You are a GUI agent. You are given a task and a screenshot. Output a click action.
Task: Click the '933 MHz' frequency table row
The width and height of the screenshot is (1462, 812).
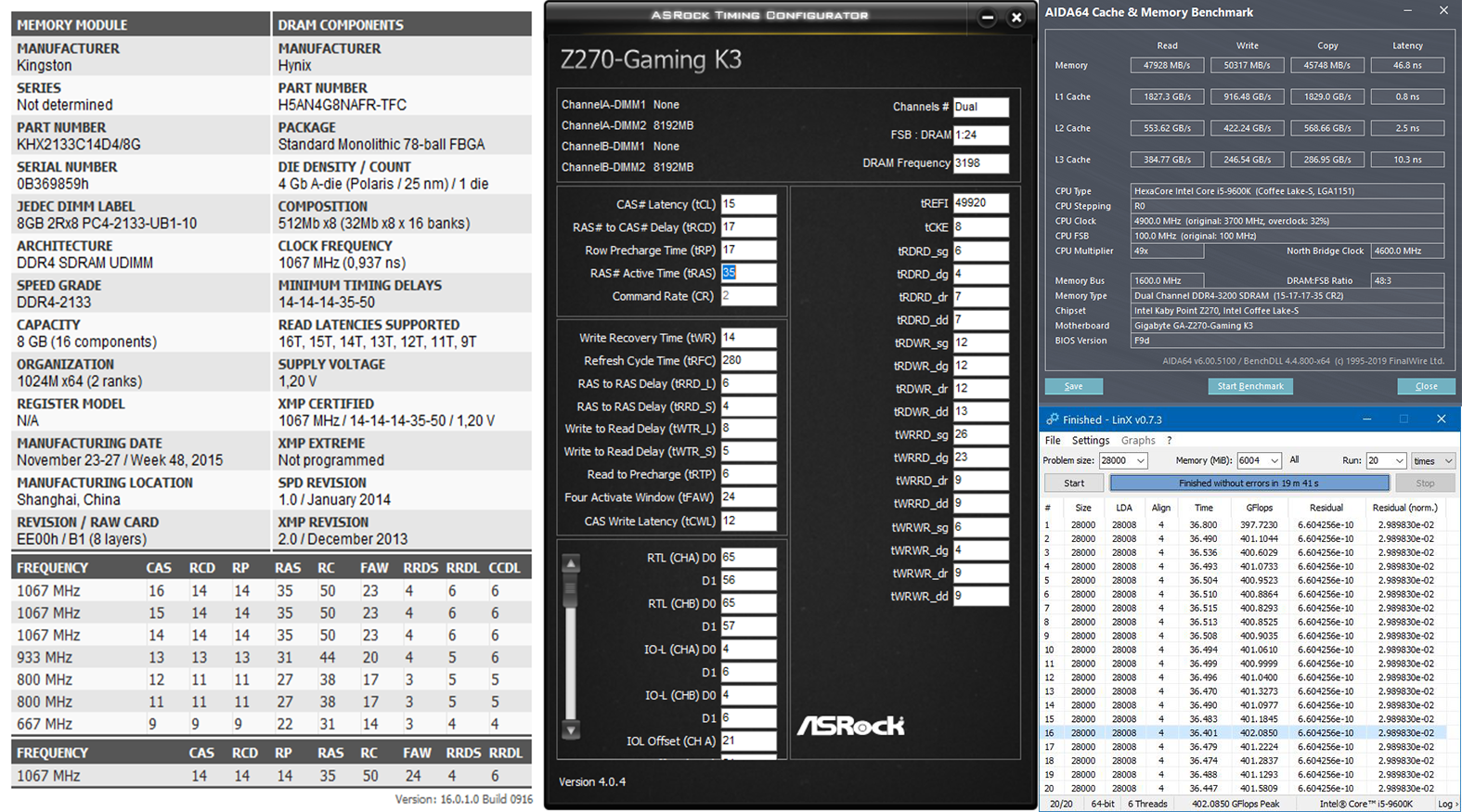[x=271, y=658]
